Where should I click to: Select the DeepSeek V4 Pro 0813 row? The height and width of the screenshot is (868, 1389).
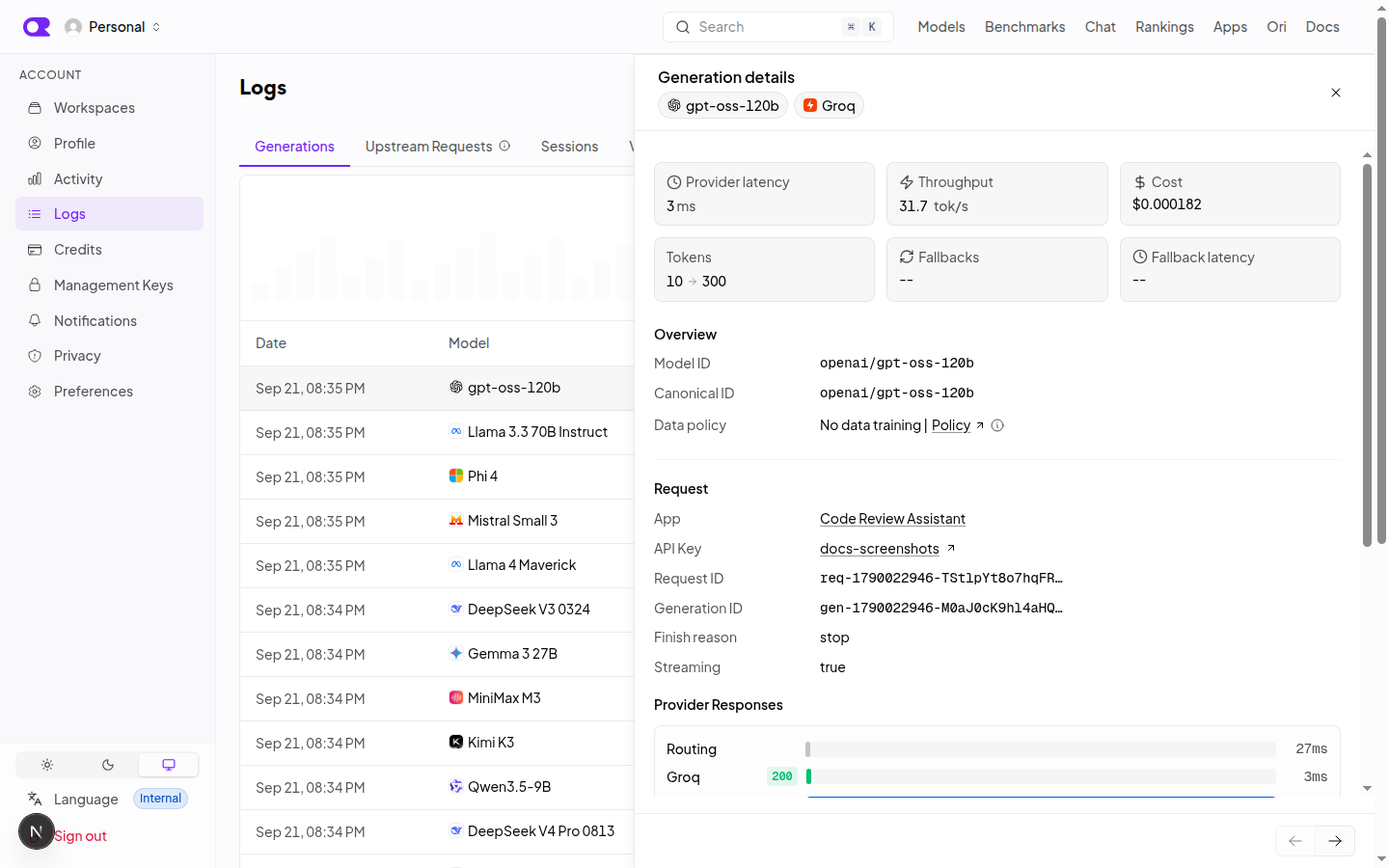437,831
